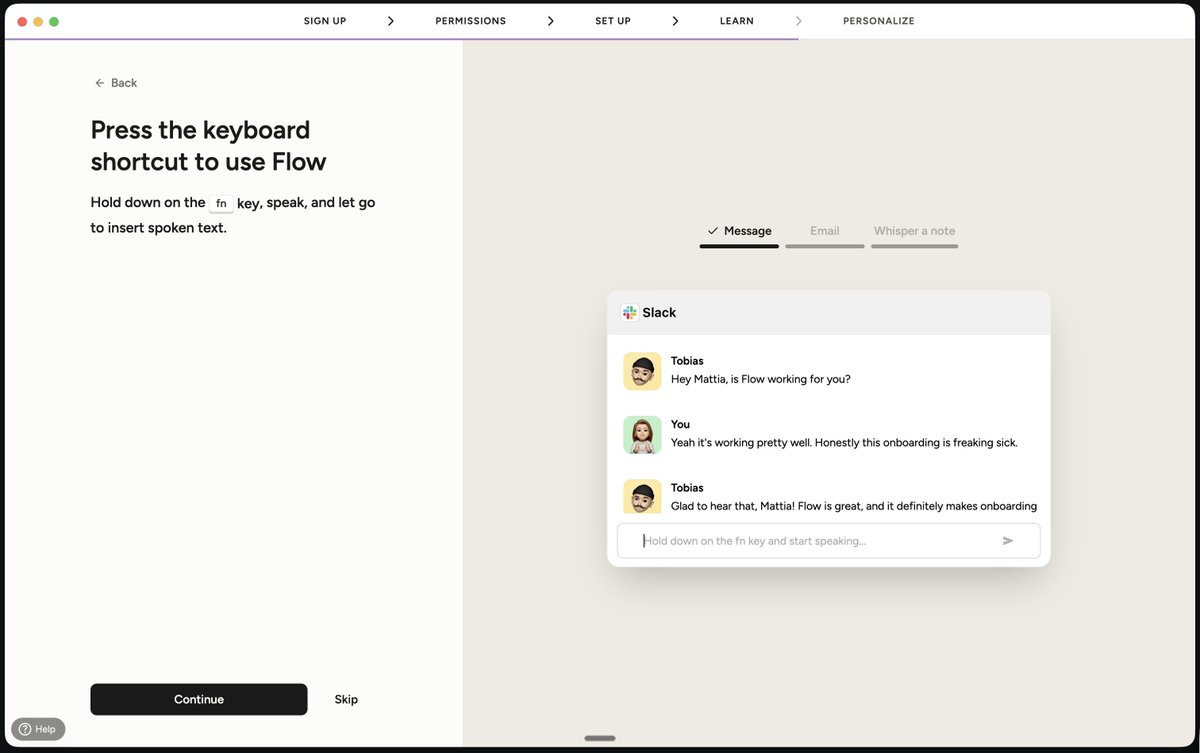Click the message input field
Viewport: 1200px width, 753px height.
(829, 541)
